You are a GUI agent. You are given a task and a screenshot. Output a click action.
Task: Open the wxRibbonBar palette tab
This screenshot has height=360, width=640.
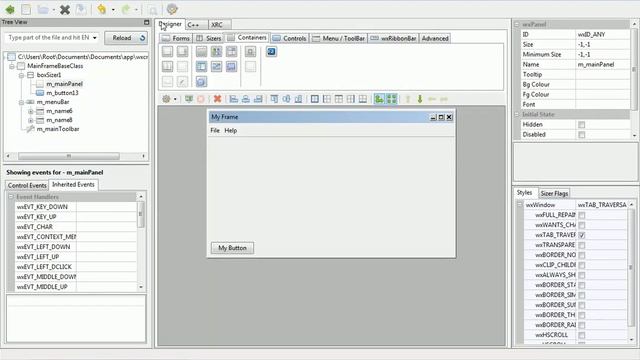point(393,38)
